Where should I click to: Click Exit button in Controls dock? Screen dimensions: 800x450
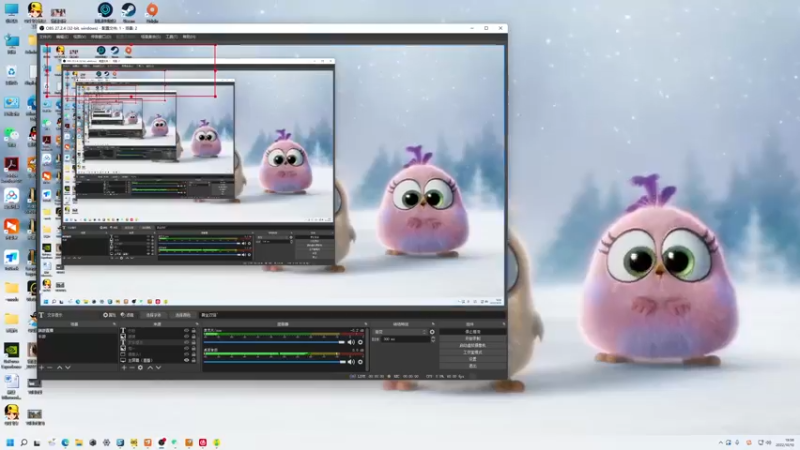[473, 366]
